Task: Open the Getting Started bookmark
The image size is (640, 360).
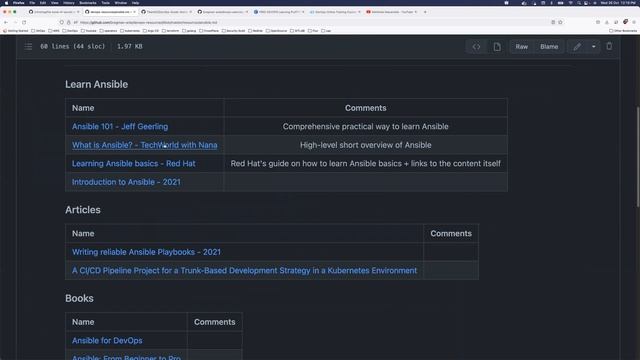Action: pyautogui.click(x=16, y=31)
